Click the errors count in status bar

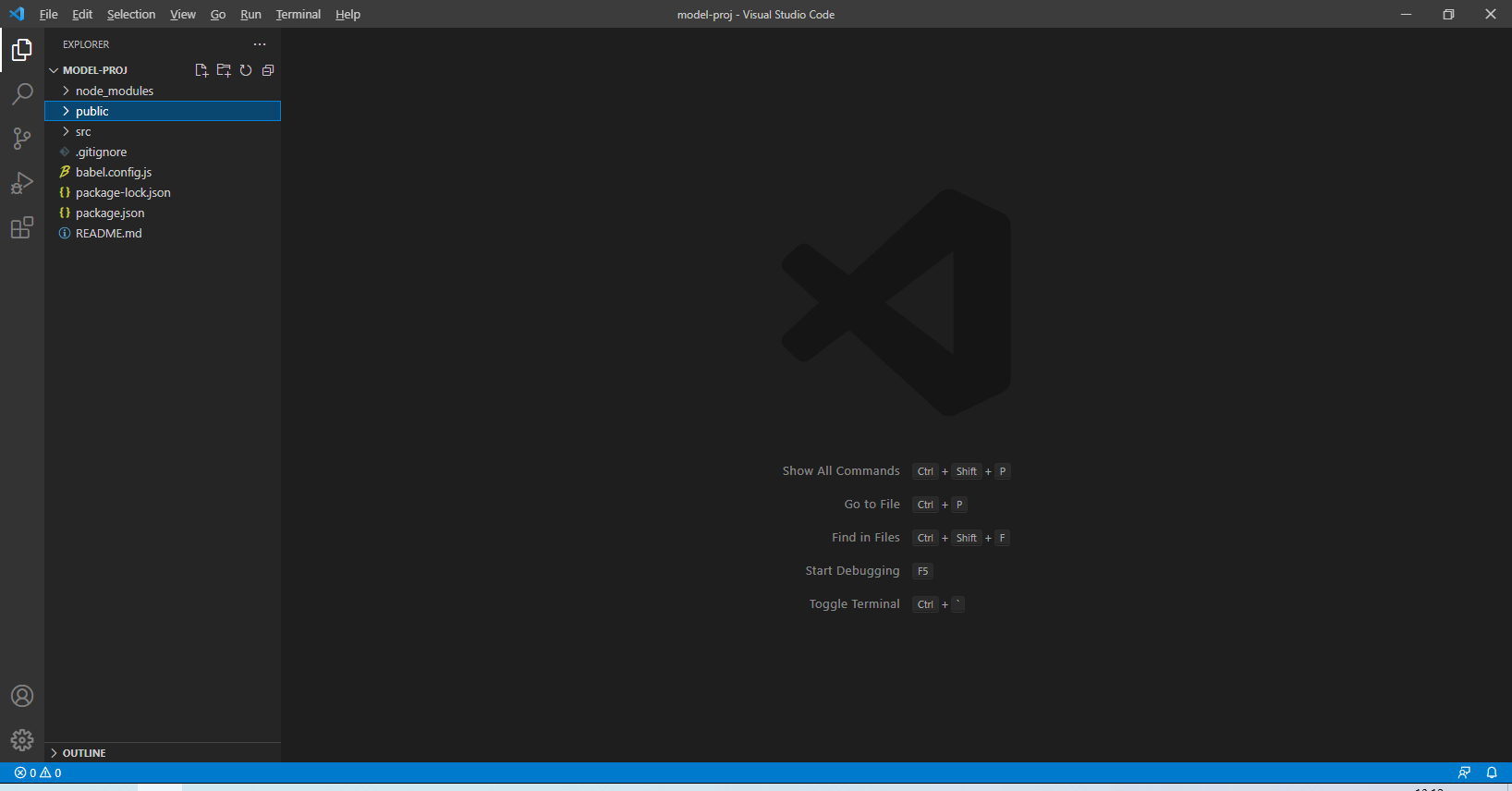25,773
